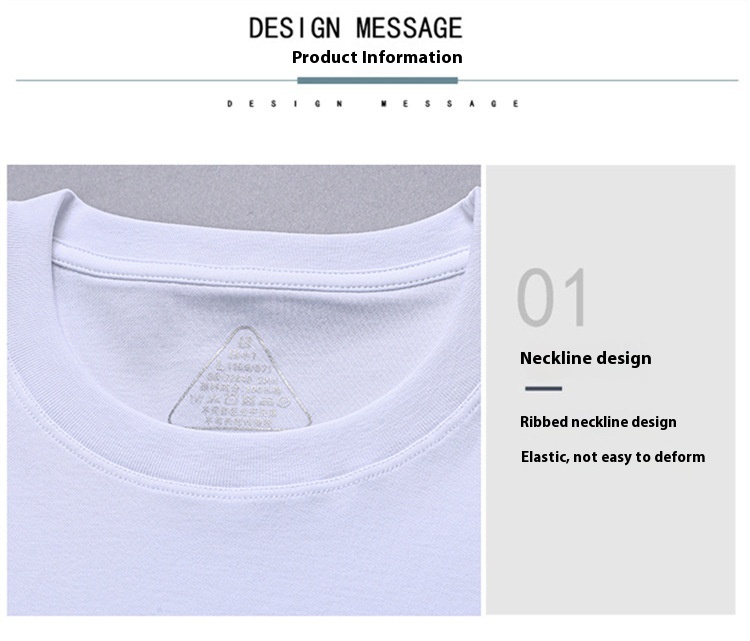Image resolution: width=750 pixels, height=641 pixels.
Task: Click the large gray 01 number
Action: pos(551,297)
